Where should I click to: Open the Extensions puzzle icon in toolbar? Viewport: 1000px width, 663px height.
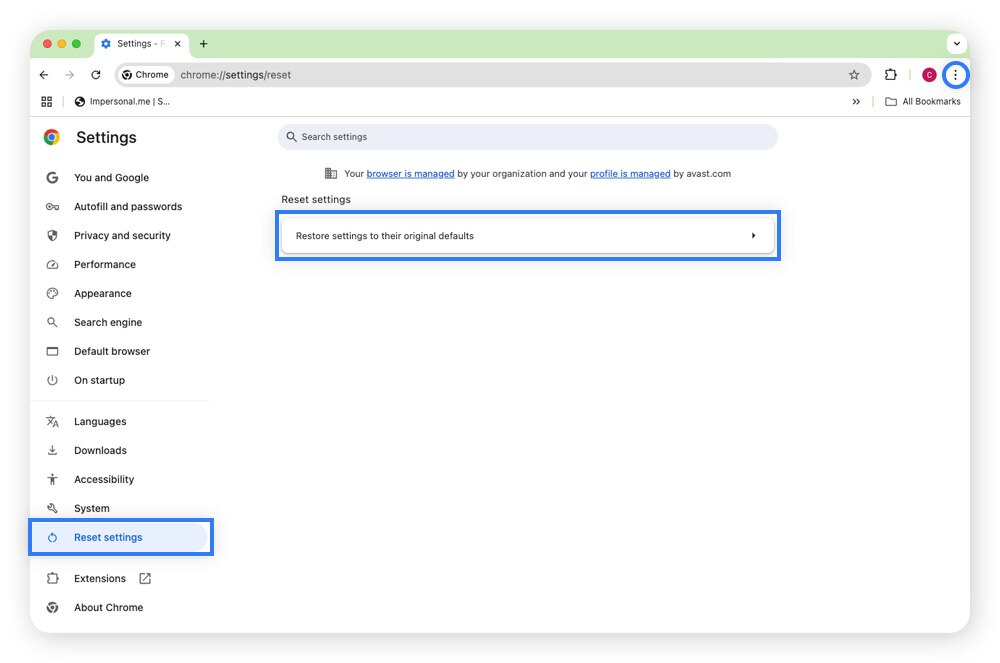[x=891, y=75]
